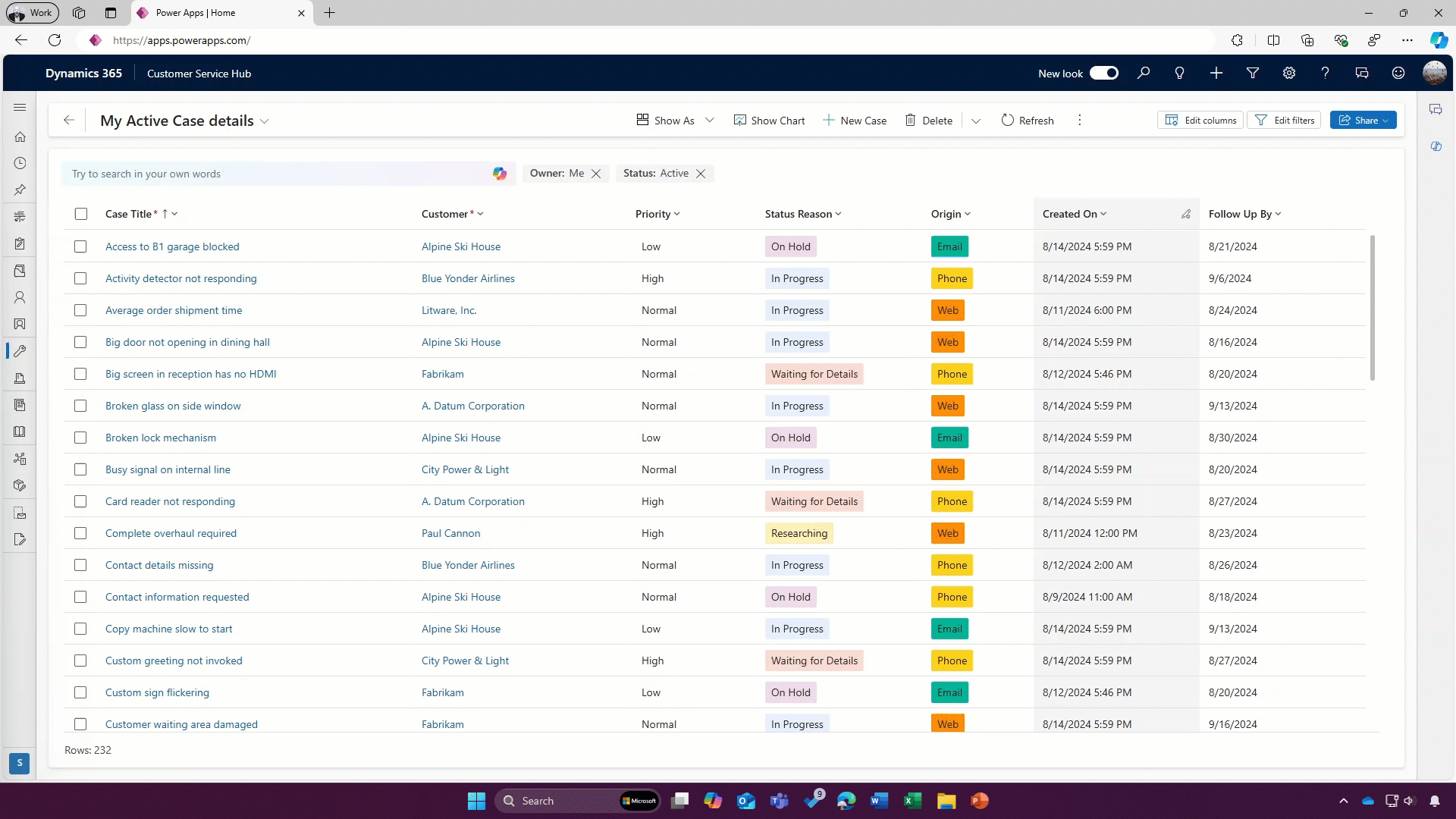Go to Home in left sidebar
The image size is (1456, 819).
[20, 136]
